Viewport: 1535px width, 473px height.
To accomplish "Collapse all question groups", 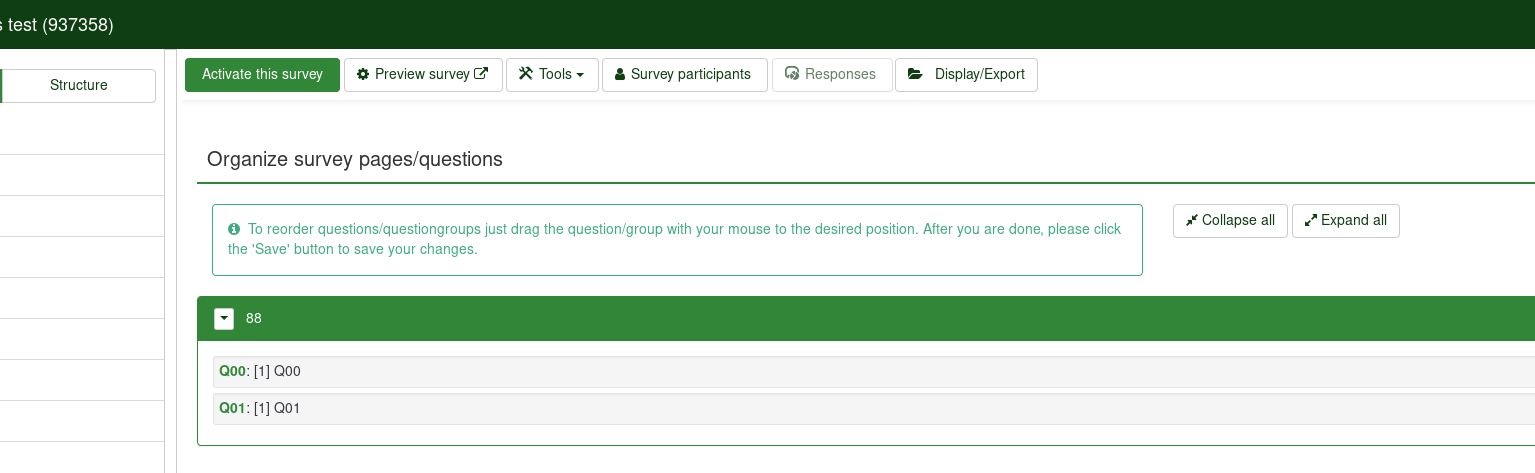I will 1230,221.
